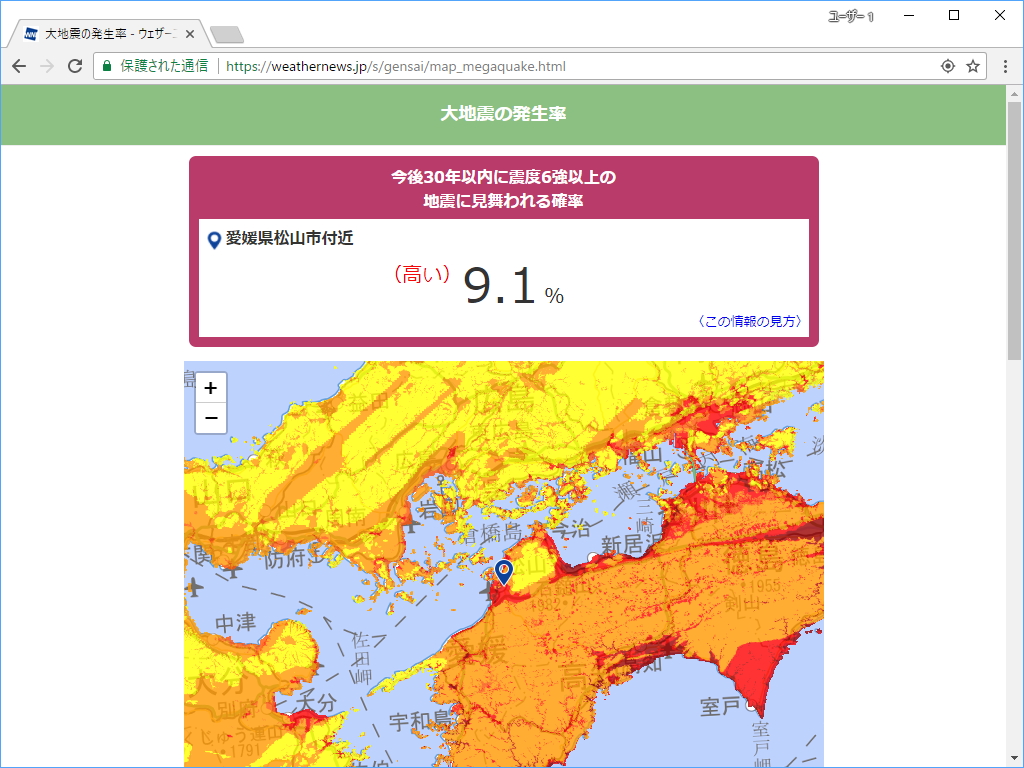Click the forward navigation arrow
Screen dimensions: 1024x768
coord(46,65)
